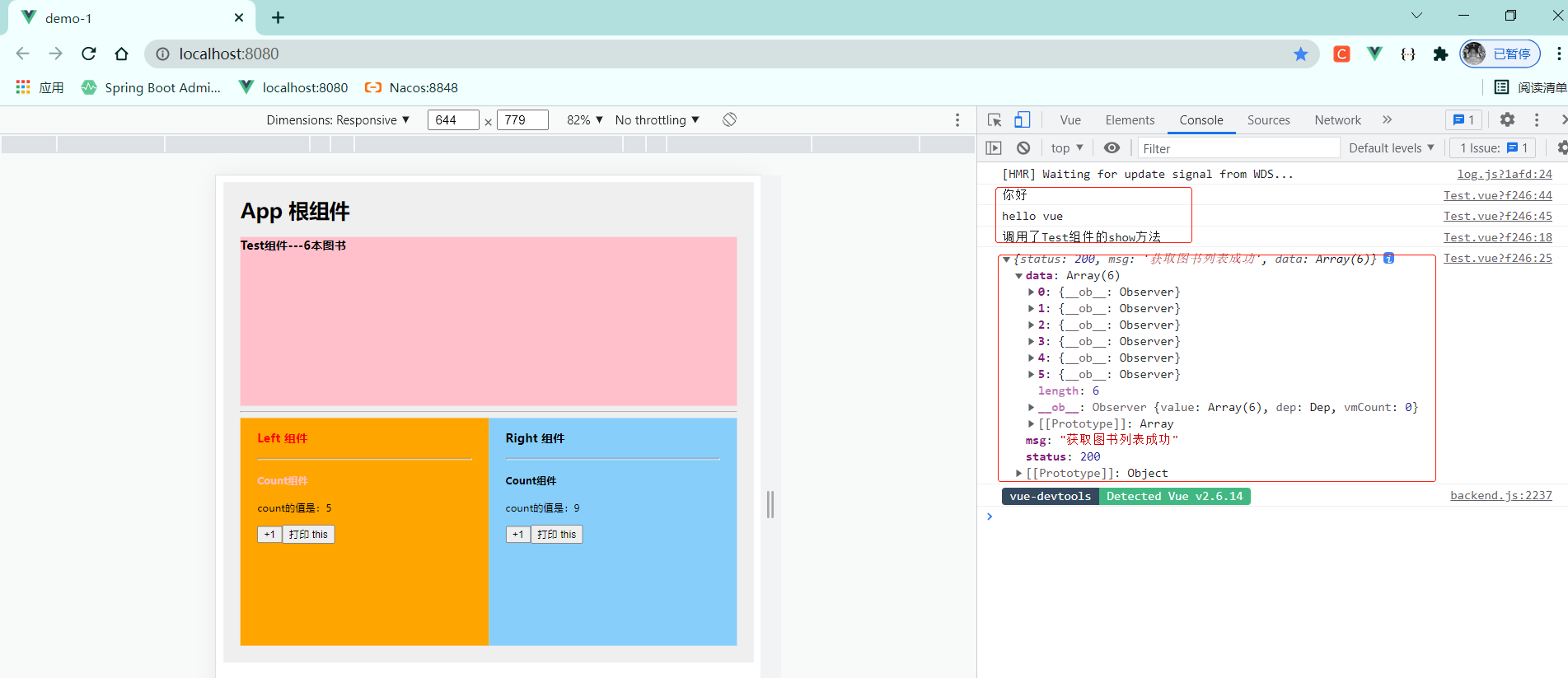1568x678 pixels.
Task: Click 打印 this in the Right component
Action: pos(557,535)
